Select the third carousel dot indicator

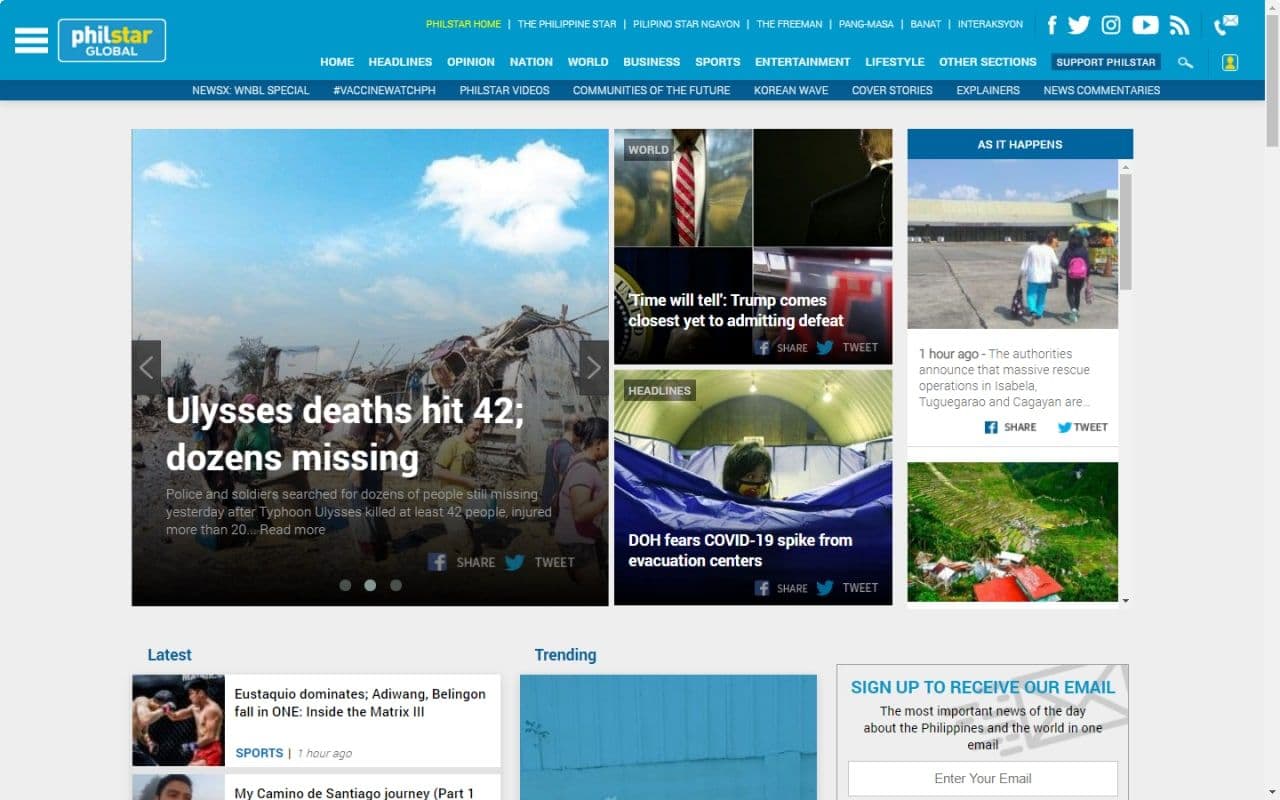click(x=396, y=585)
